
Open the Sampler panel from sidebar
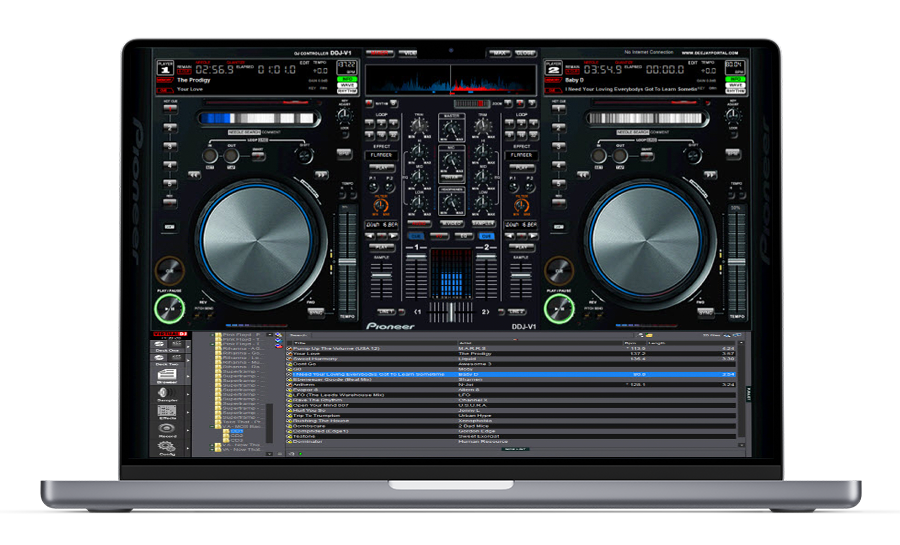[x=167, y=395]
